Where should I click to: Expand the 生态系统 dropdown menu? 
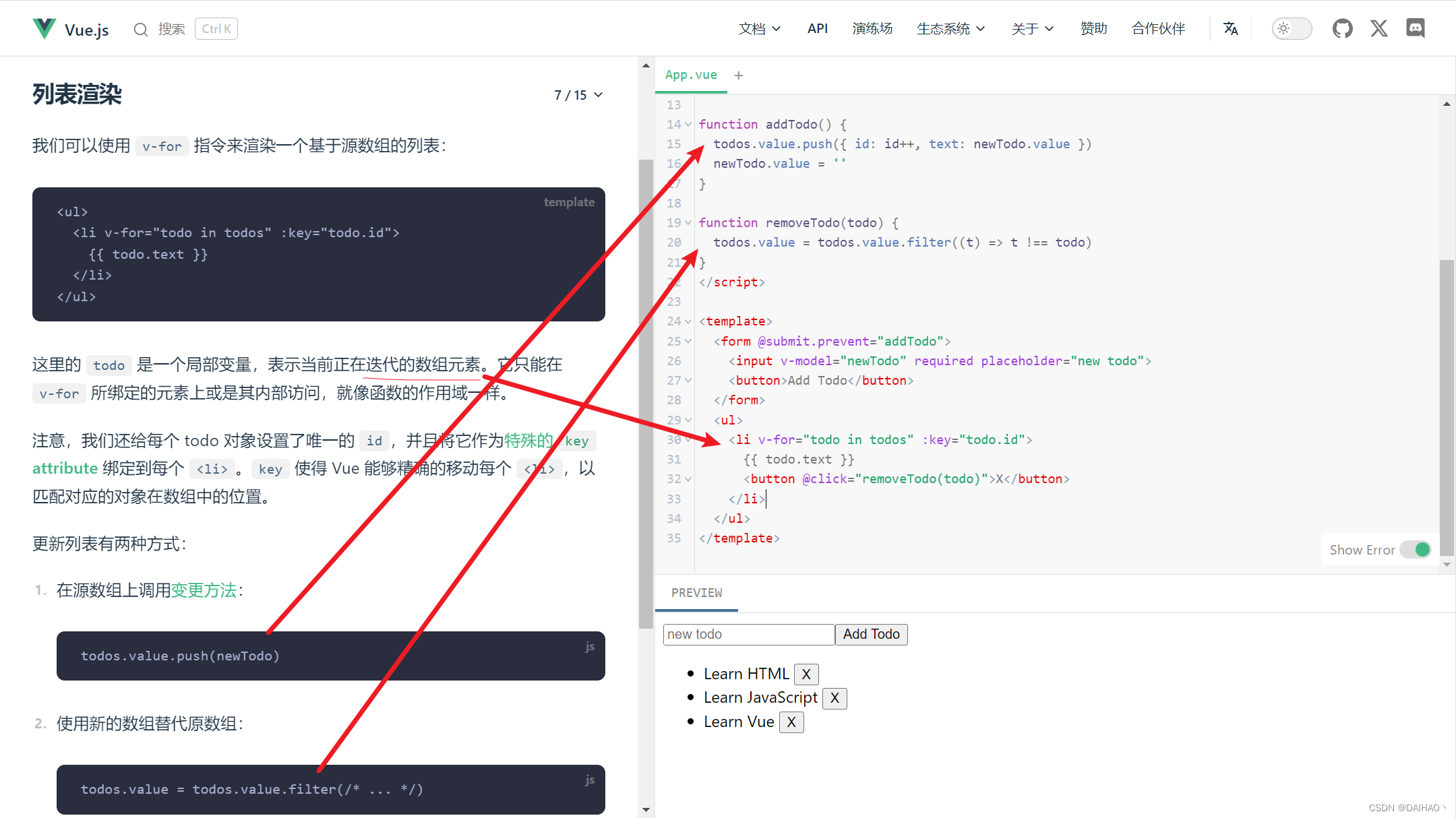click(951, 28)
